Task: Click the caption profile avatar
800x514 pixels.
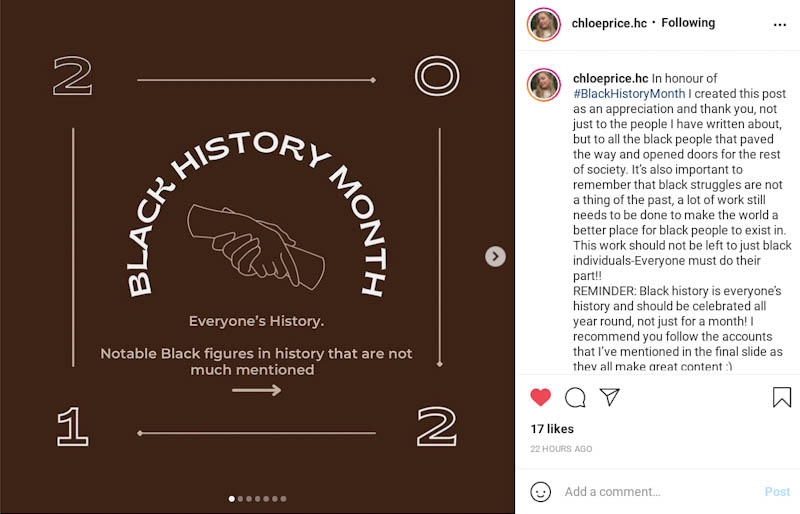Action: pos(544,85)
